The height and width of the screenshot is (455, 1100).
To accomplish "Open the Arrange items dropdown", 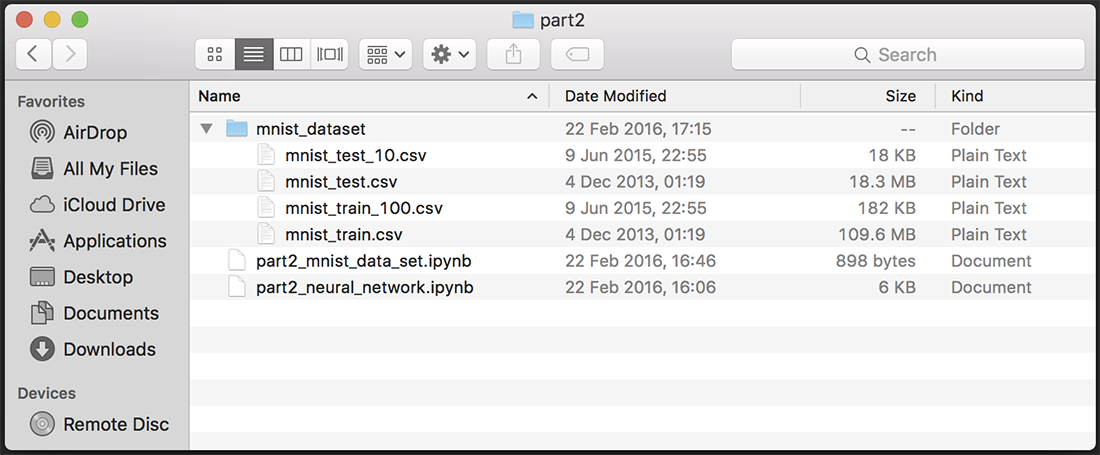I will pyautogui.click(x=385, y=55).
